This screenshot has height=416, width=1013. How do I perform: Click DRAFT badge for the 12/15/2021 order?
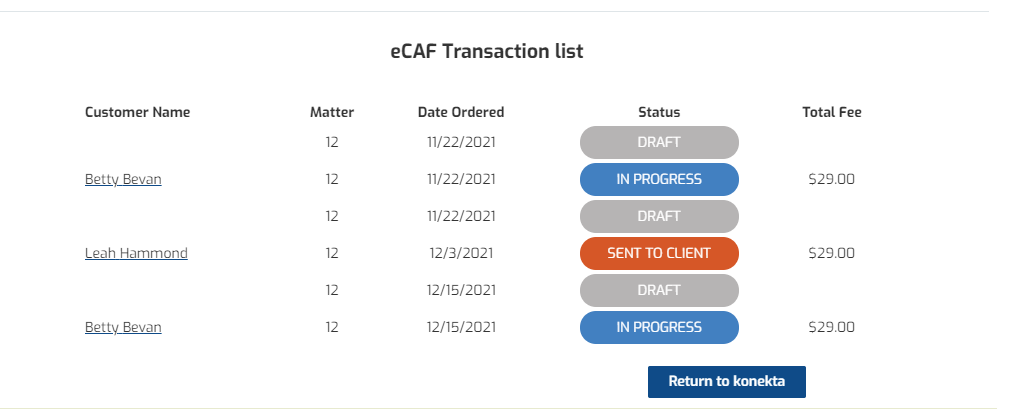659,291
